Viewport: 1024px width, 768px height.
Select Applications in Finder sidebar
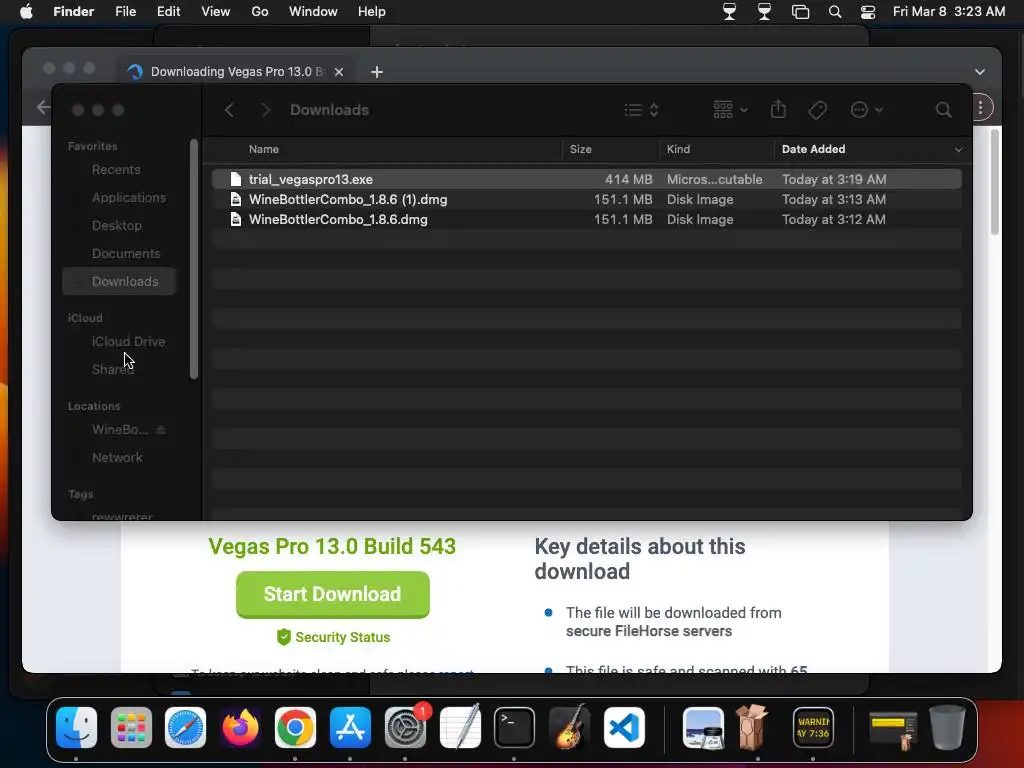pyautogui.click(x=119, y=198)
